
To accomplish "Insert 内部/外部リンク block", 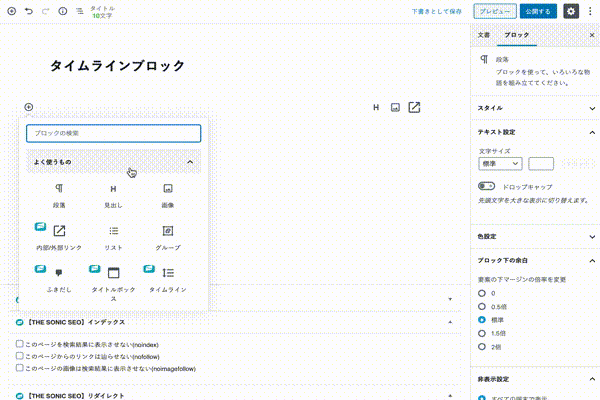I will pos(59,237).
